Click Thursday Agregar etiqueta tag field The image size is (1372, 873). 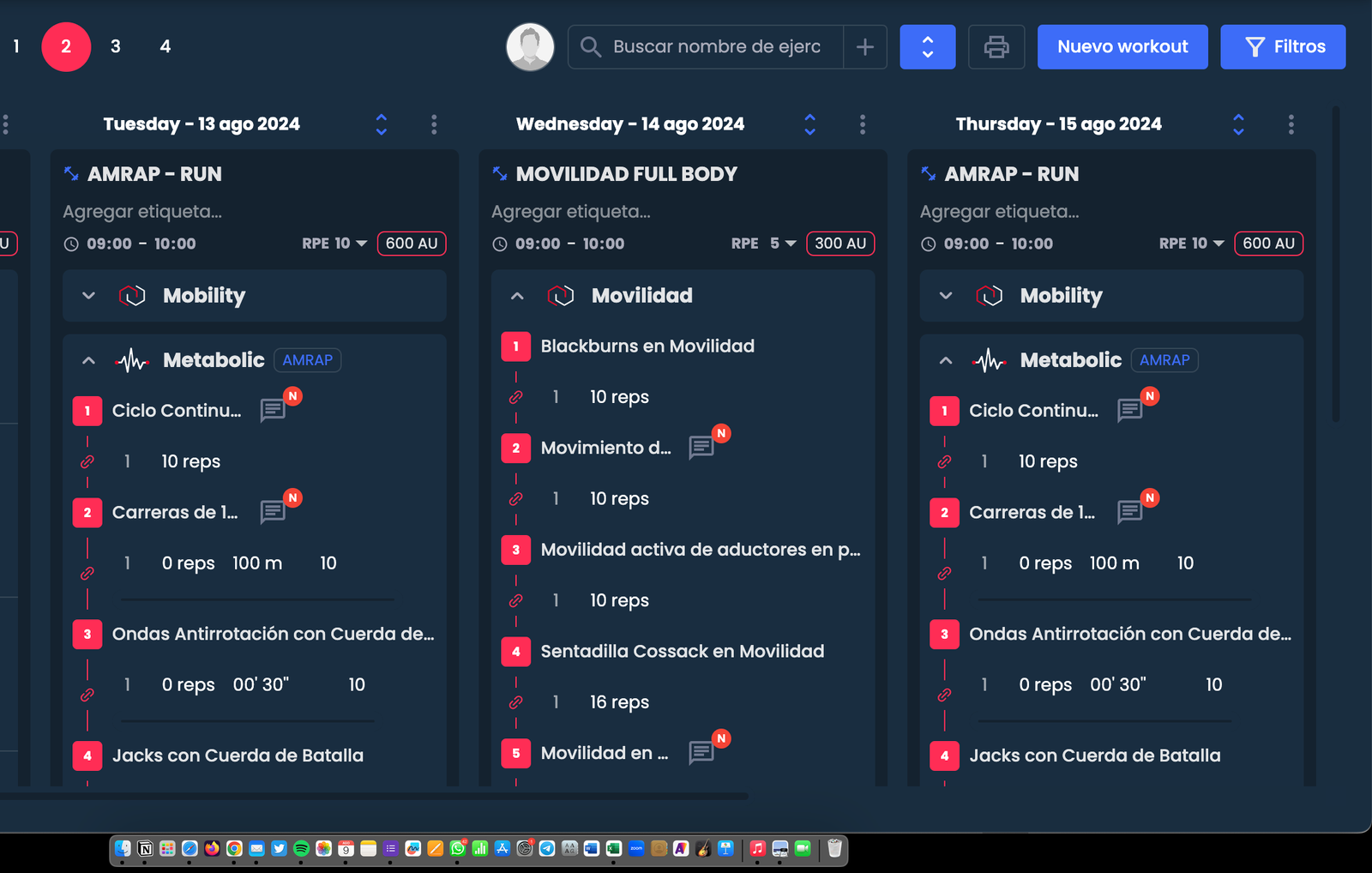[x=1000, y=211]
